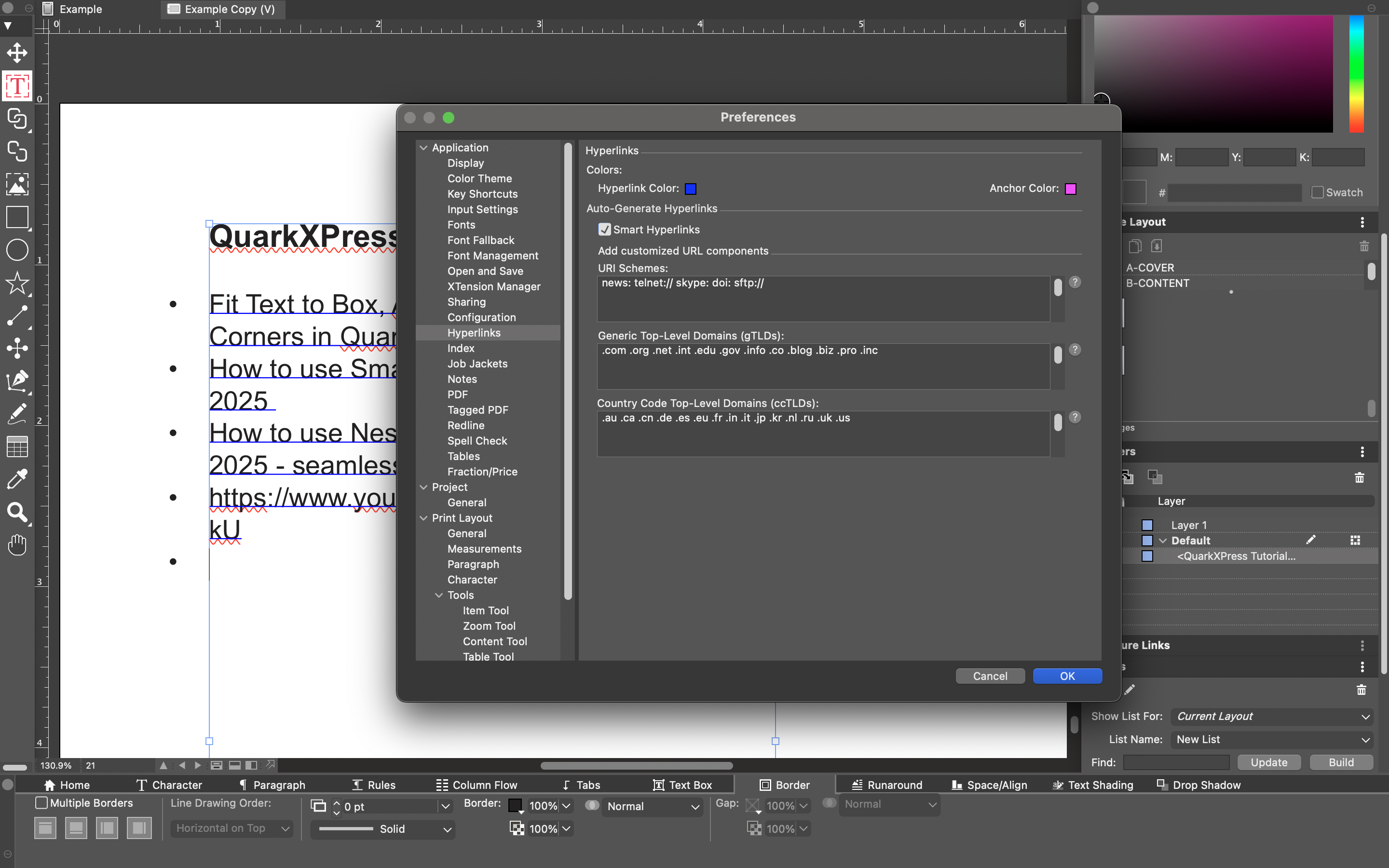
Task: Collapse the Application preferences group
Action: pos(423,148)
